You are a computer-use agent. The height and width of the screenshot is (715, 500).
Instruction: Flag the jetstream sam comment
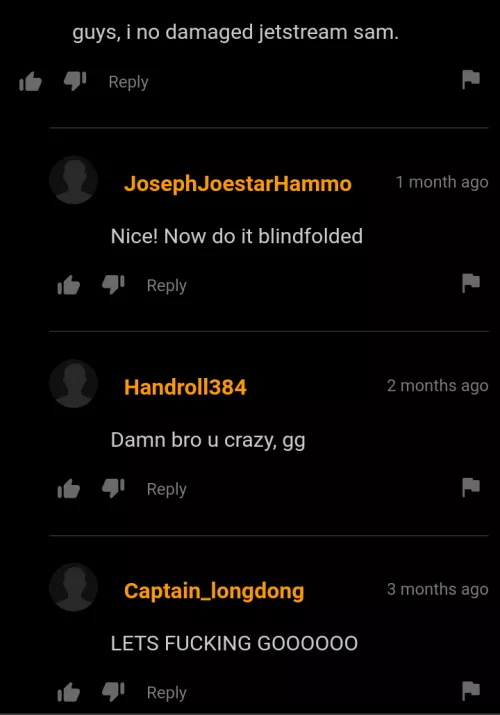point(471,79)
